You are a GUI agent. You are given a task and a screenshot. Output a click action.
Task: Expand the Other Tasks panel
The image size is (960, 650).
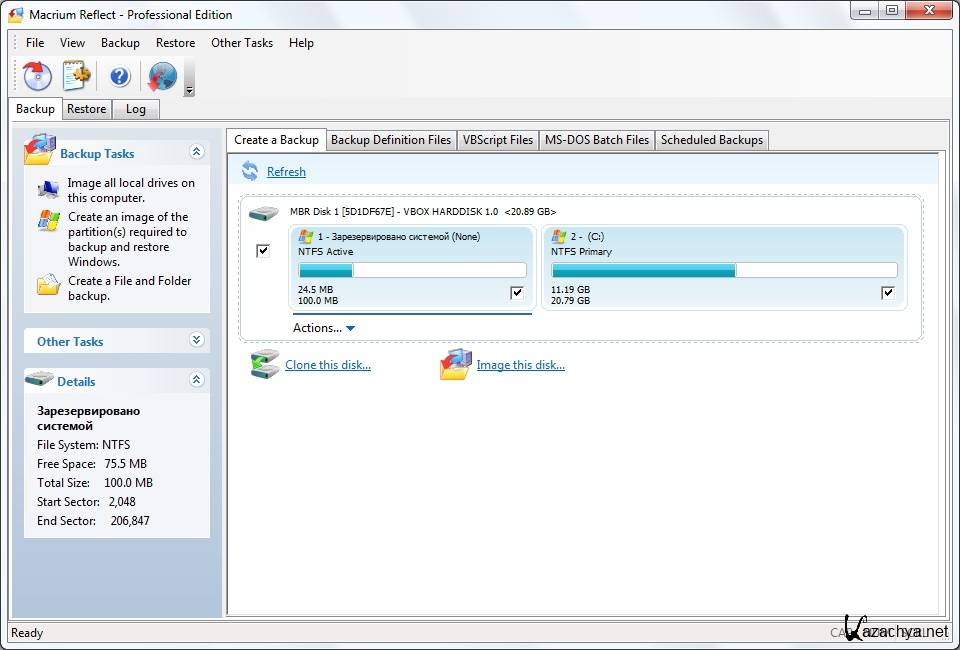(196, 341)
